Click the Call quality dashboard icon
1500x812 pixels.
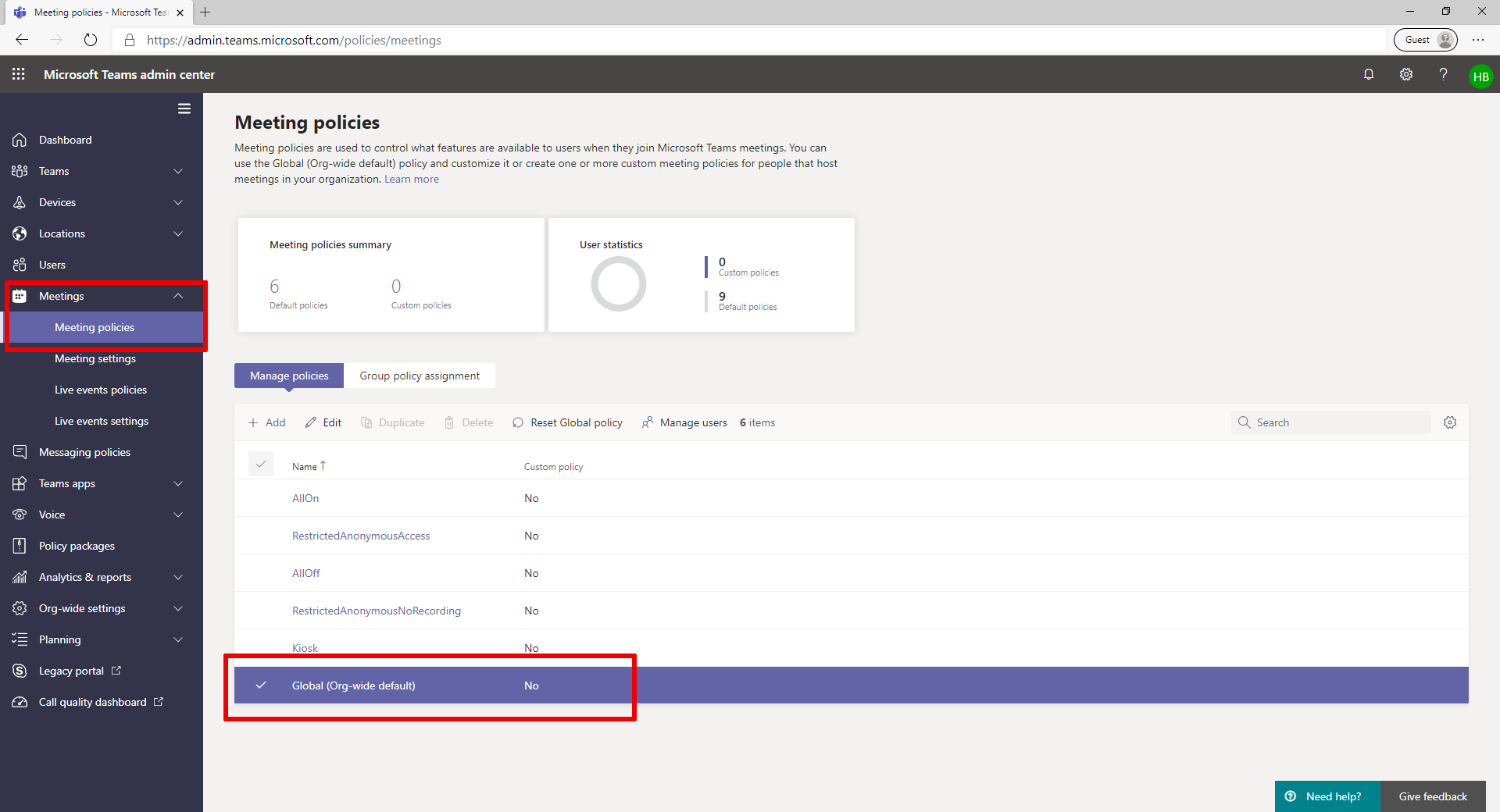point(20,702)
